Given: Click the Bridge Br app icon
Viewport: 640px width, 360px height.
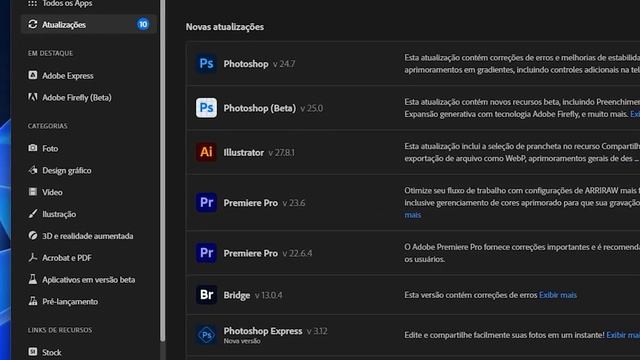Looking at the screenshot, I should pos(206,295).
